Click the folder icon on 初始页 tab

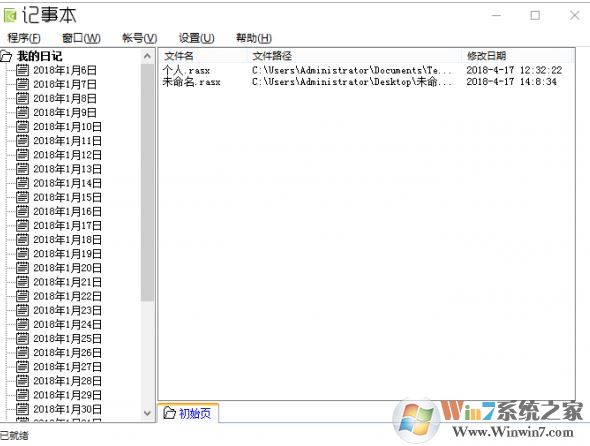click(x=169, y=413)
